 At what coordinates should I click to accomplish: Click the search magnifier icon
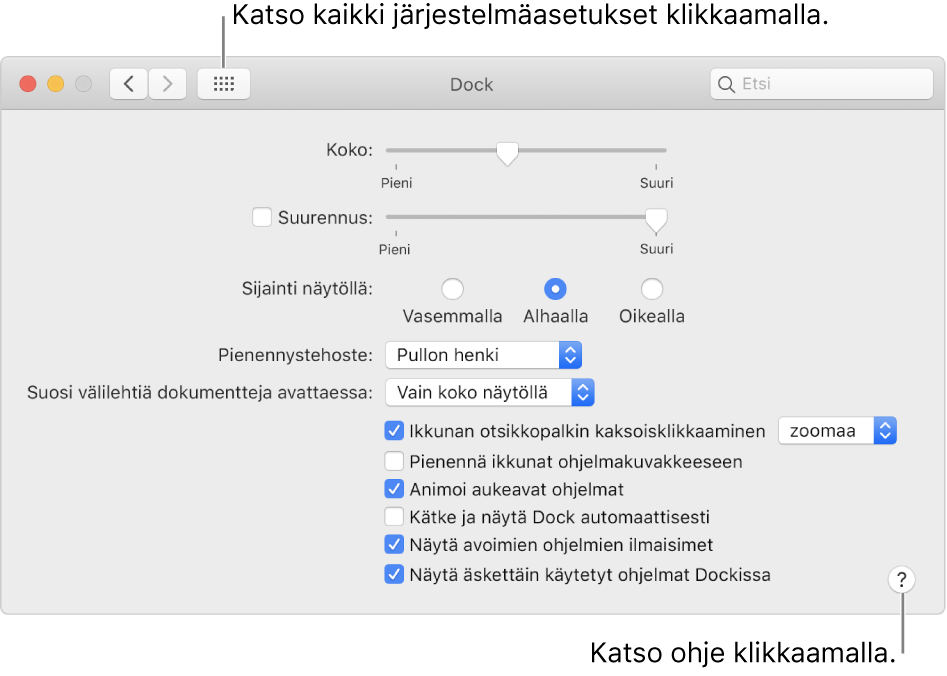[726, 85]
